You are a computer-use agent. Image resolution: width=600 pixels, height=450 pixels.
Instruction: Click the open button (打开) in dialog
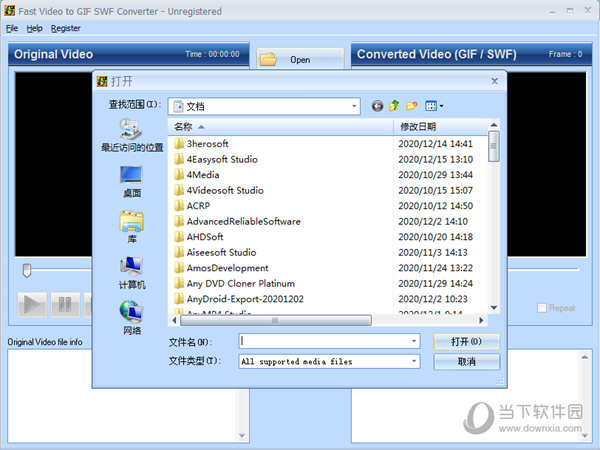point(466,341)
